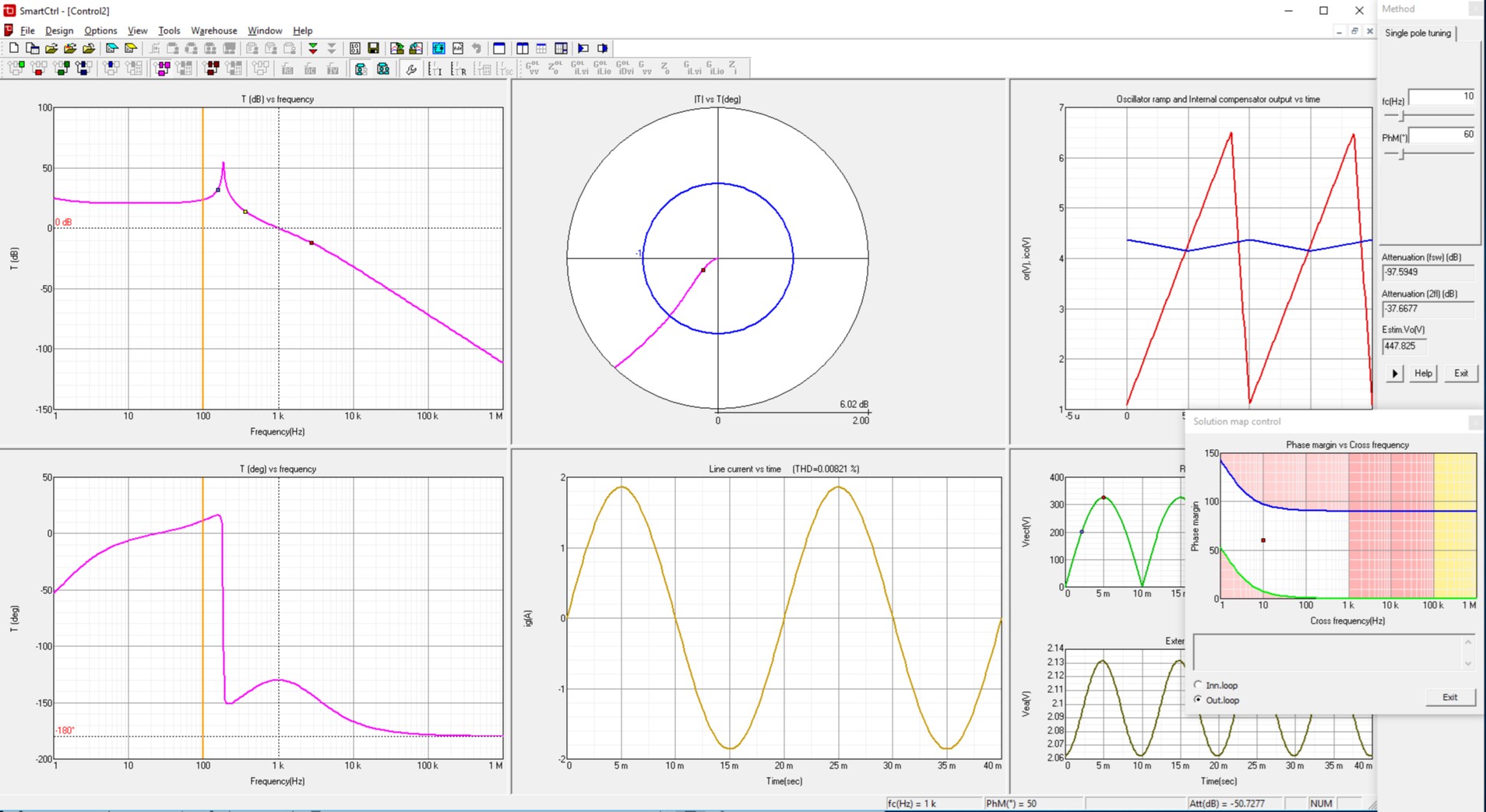The height and width of the screenshot is (812, 1486).
Task: Open the File menu
Action: (27, 30)
